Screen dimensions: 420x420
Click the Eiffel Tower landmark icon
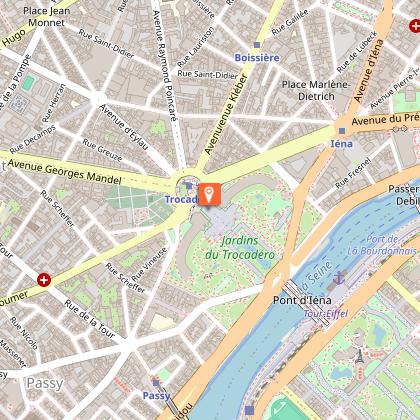pyautogui.click(x=359, y=356)
